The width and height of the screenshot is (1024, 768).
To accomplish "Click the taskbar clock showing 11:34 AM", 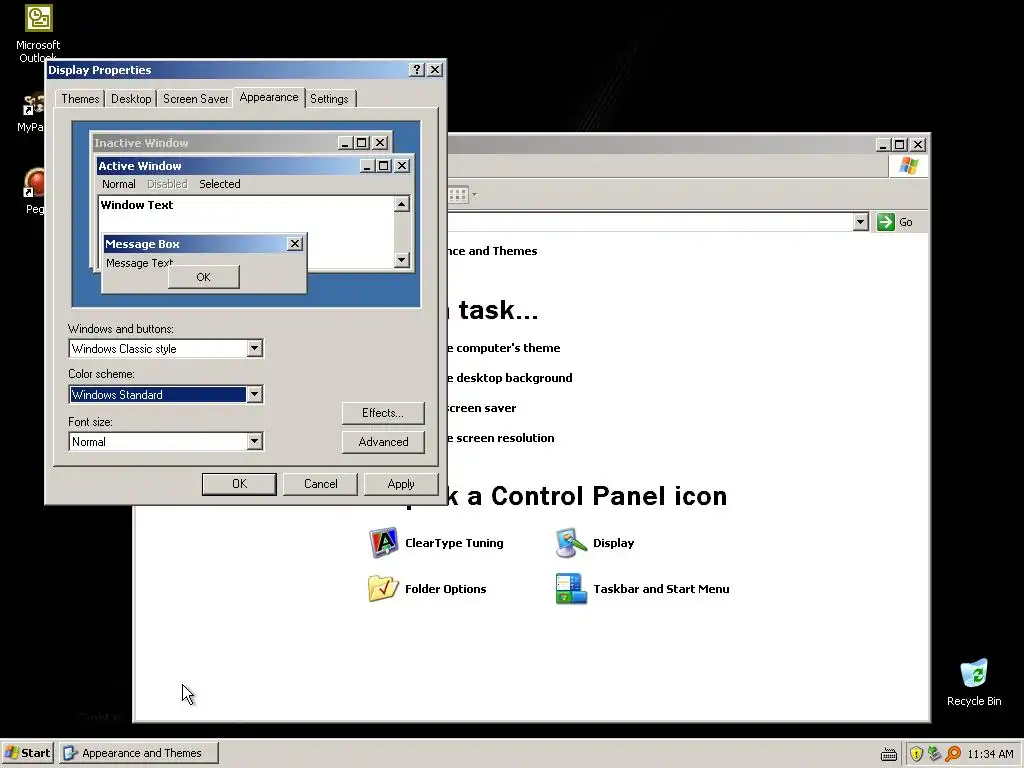I will (990, 754).
